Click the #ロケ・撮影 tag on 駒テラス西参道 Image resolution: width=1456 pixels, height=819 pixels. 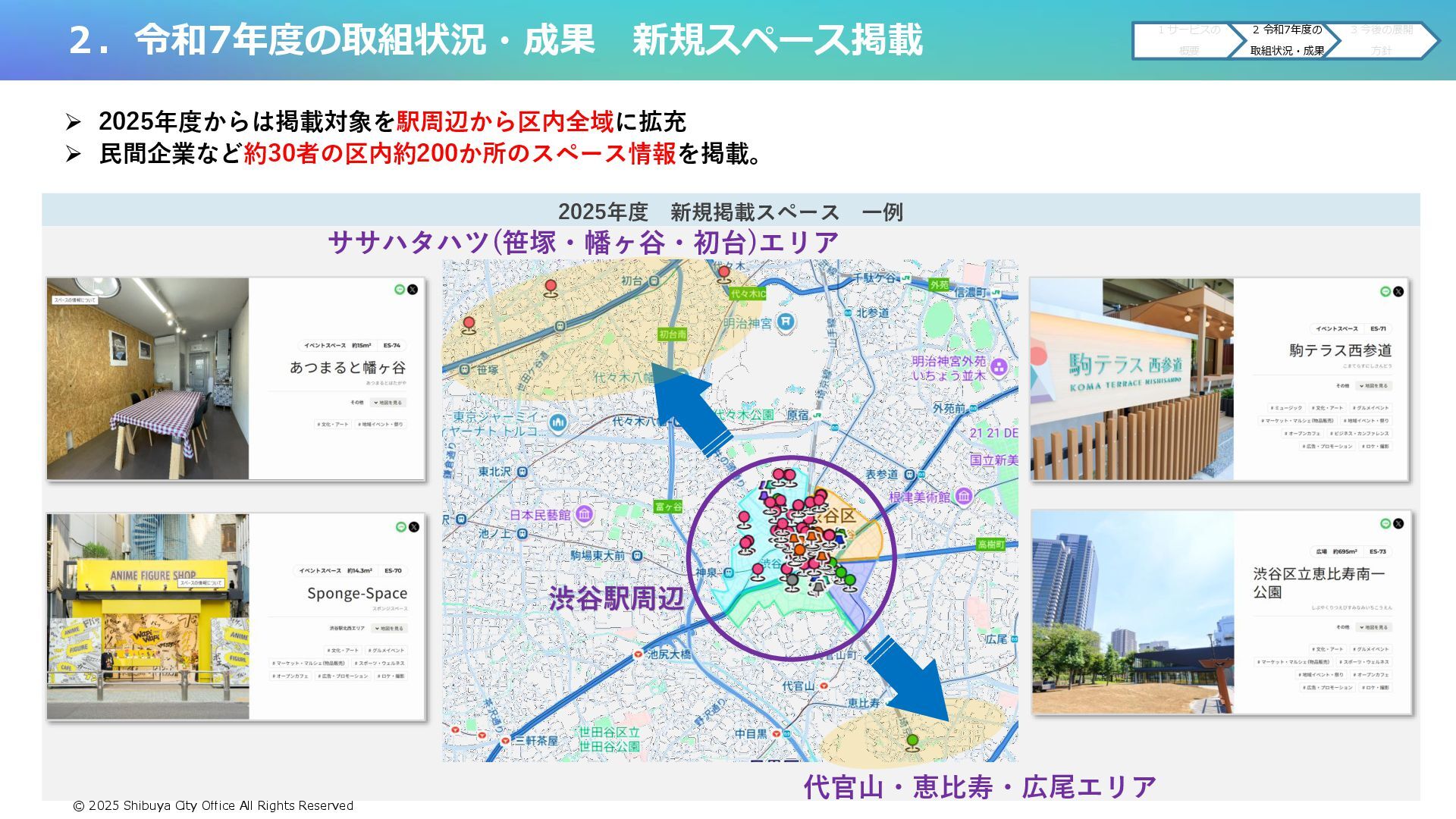pyautogui.click(x=1374, y=447)
